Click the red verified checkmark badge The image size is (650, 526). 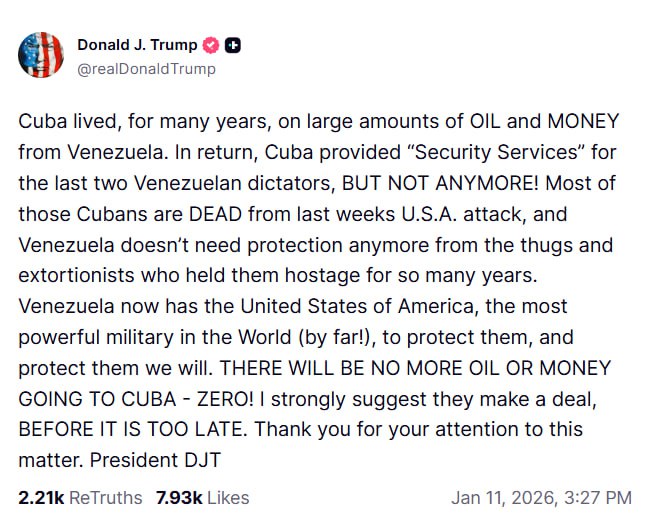tap(211, 45)
